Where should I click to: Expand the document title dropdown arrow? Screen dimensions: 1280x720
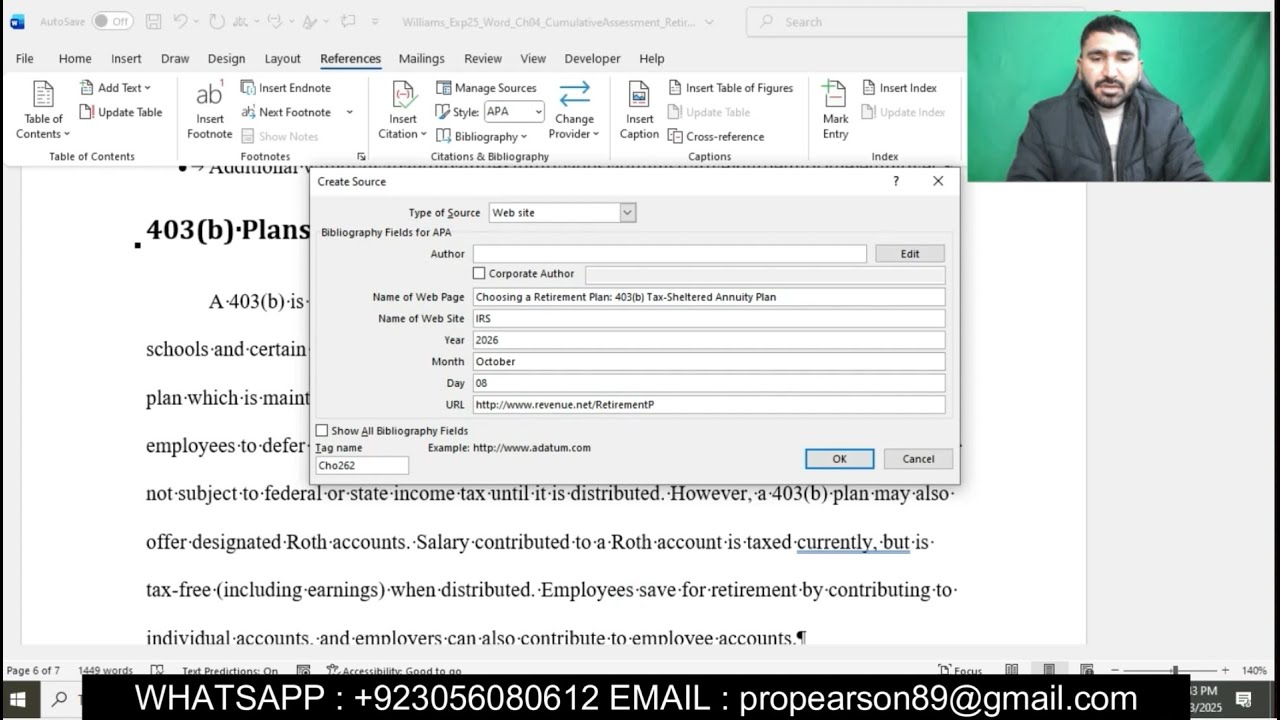pyautogui.click(x=709, y=21)
